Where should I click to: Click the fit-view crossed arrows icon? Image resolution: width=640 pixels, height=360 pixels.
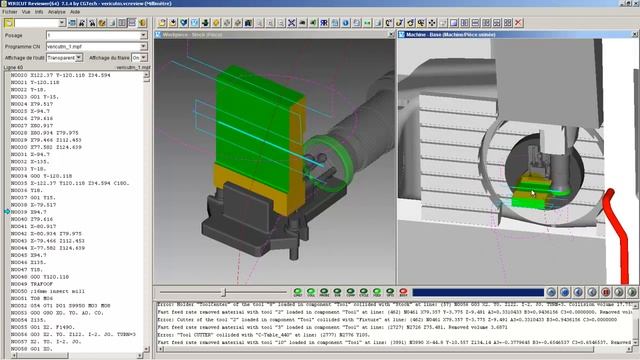click(291, 23)
